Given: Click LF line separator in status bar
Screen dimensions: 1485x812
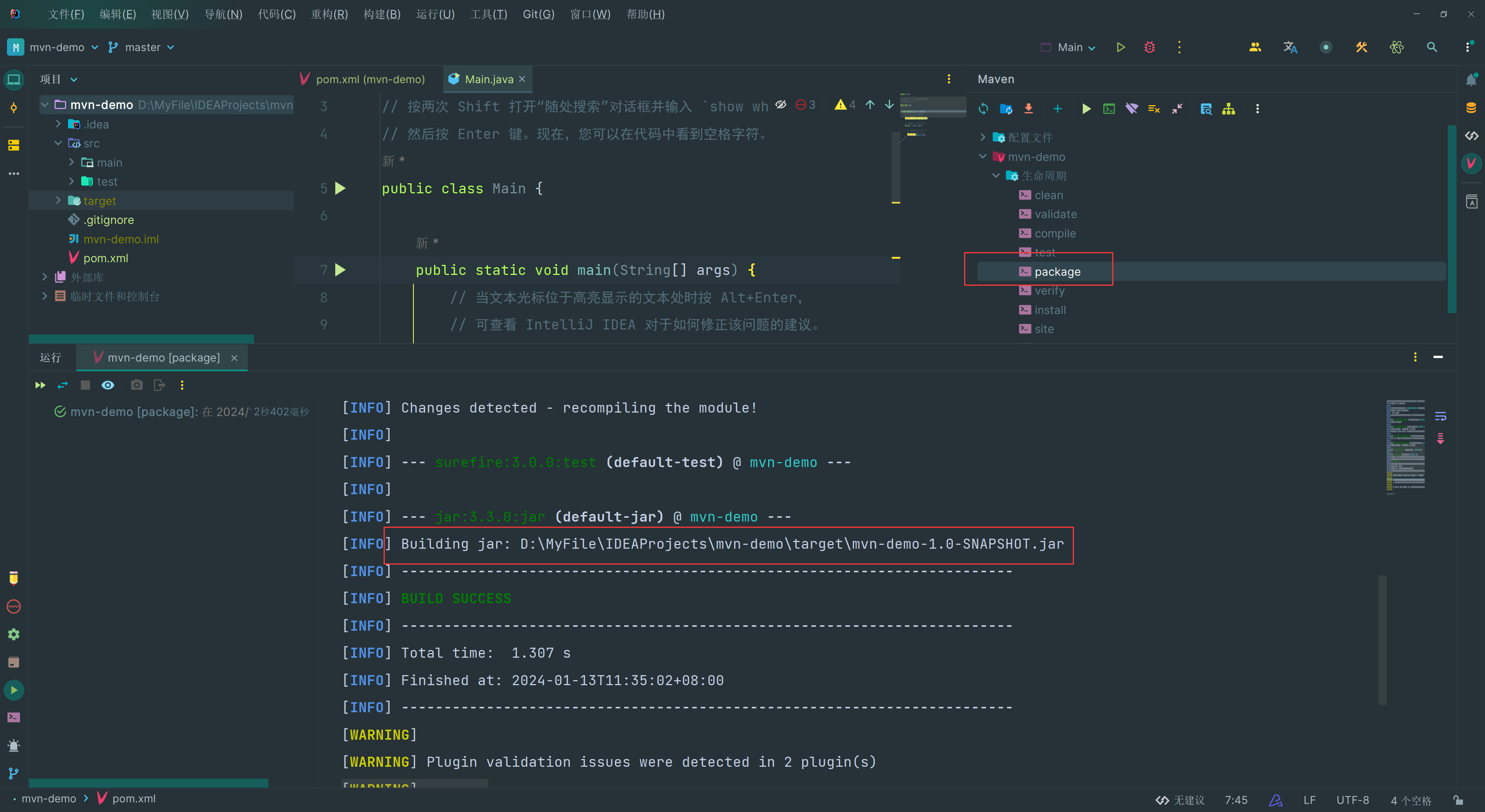Looking at the screenshot, I should 1309,800.
